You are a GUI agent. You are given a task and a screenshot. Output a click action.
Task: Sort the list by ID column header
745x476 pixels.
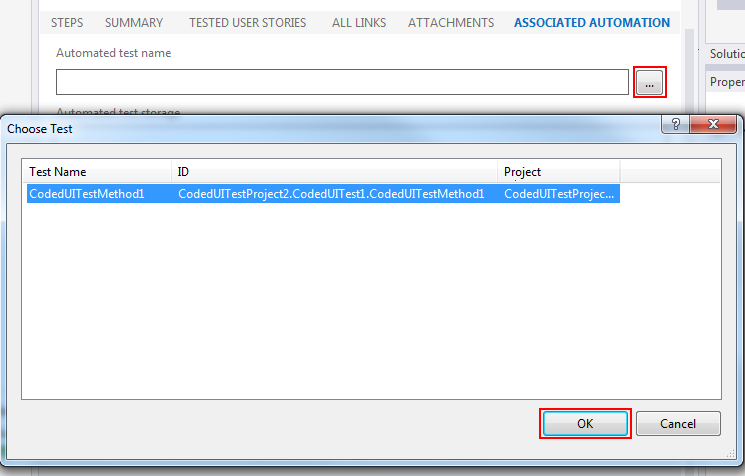tap(334, 171)
